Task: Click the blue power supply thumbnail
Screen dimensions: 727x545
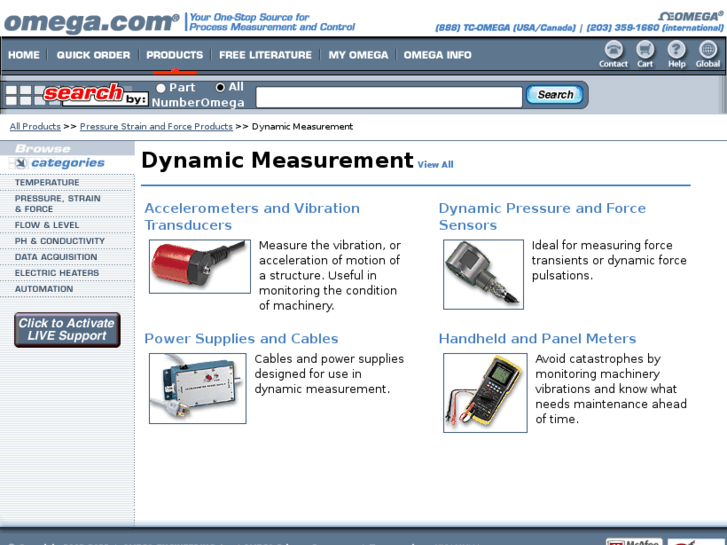Action: (x=198, y=388)
